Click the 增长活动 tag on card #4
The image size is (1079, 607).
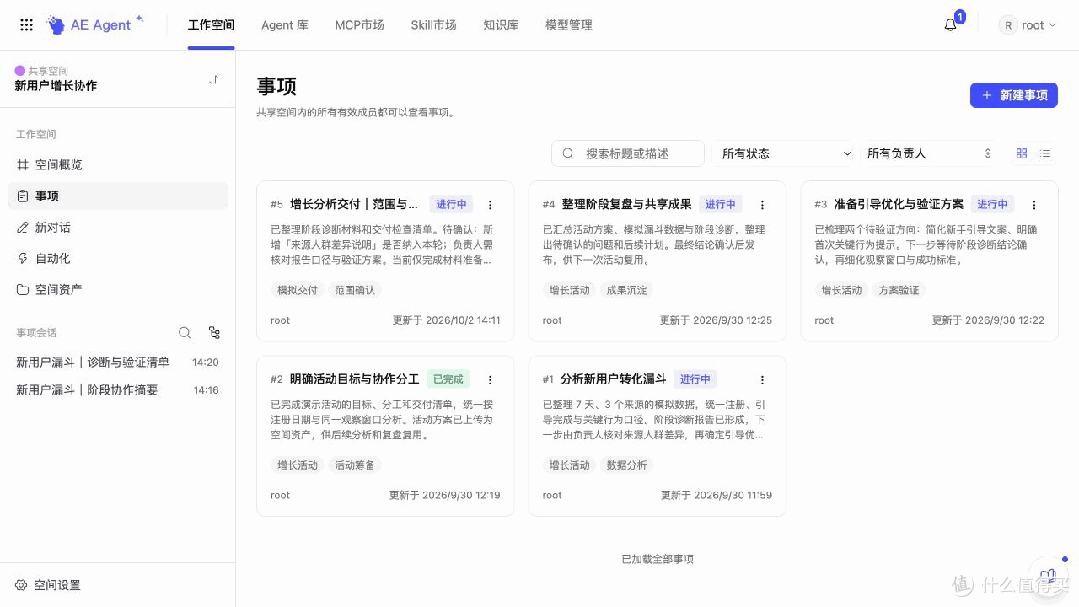[569, 290]
